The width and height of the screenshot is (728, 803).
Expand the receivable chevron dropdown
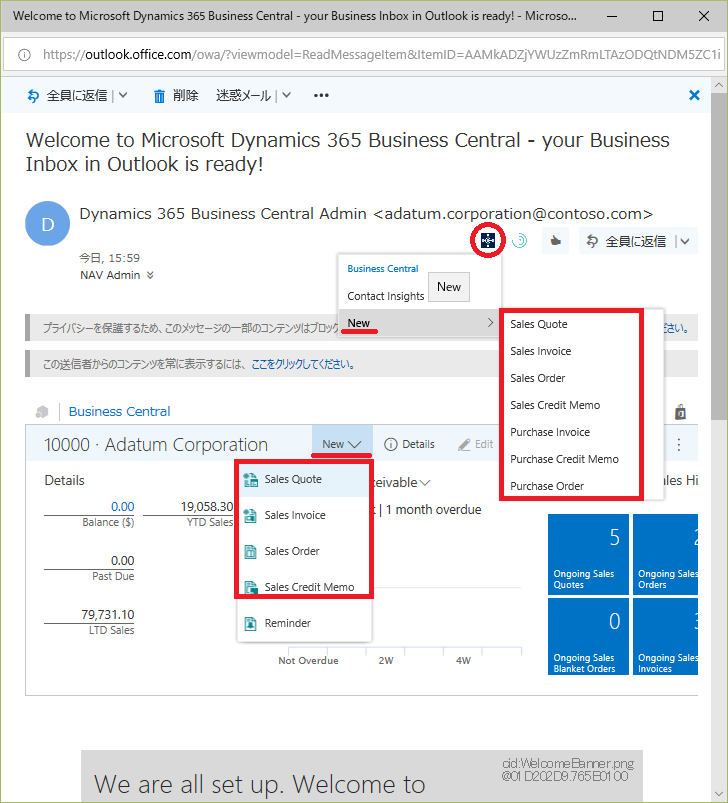pos(425,483)
